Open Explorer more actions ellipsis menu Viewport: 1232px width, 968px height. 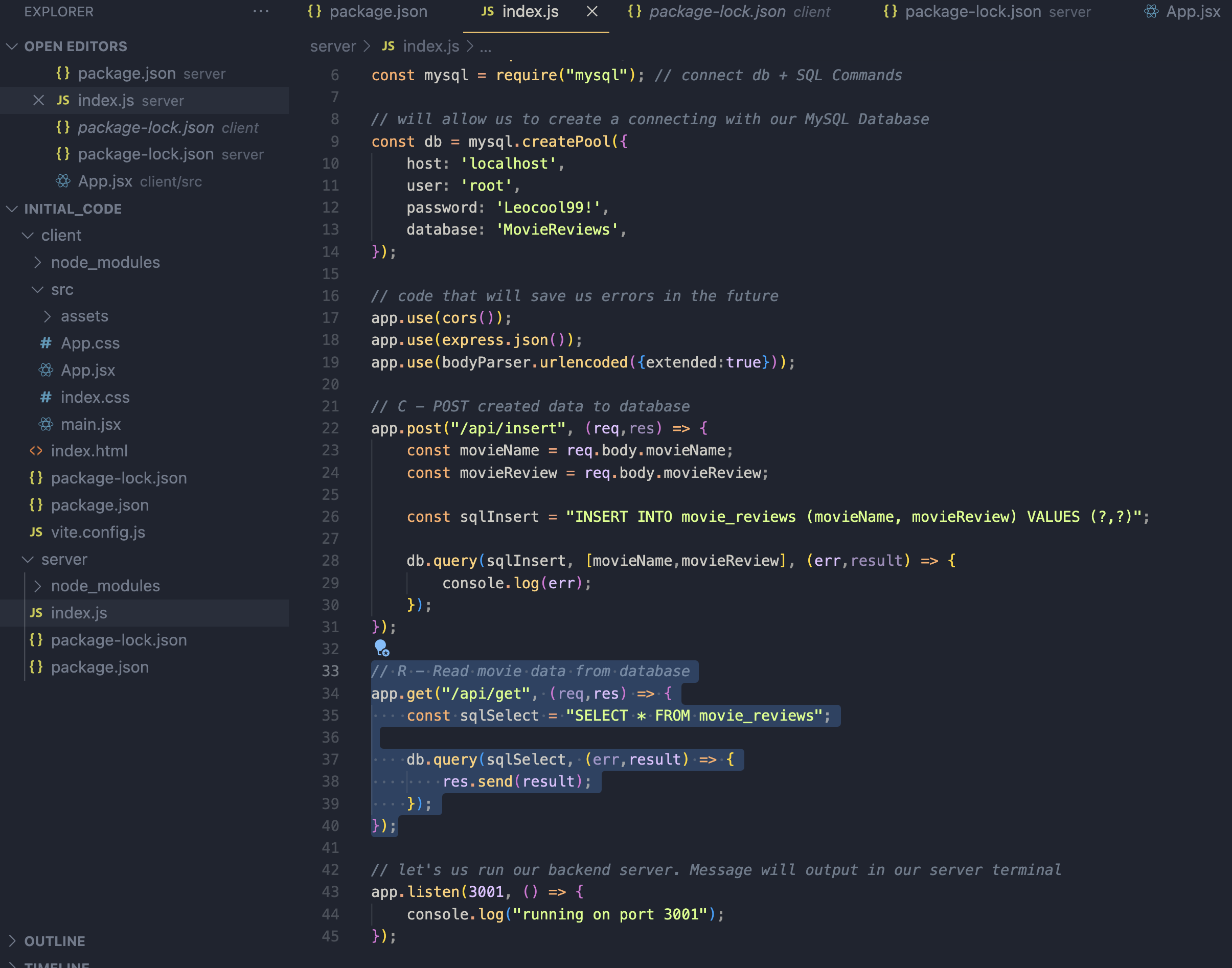(261, 11)
